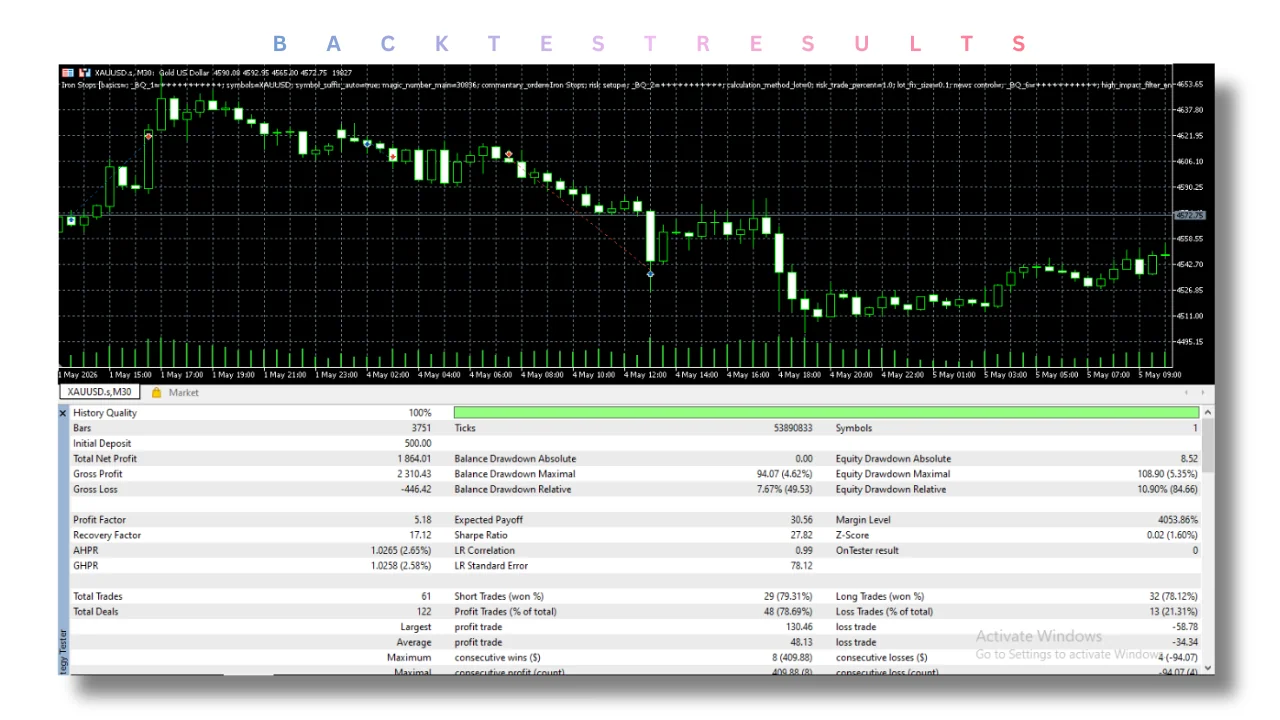Select the Profit Trades value 48 (78.69%)
Screen dimensions: 1280x720
click(789, 611)
